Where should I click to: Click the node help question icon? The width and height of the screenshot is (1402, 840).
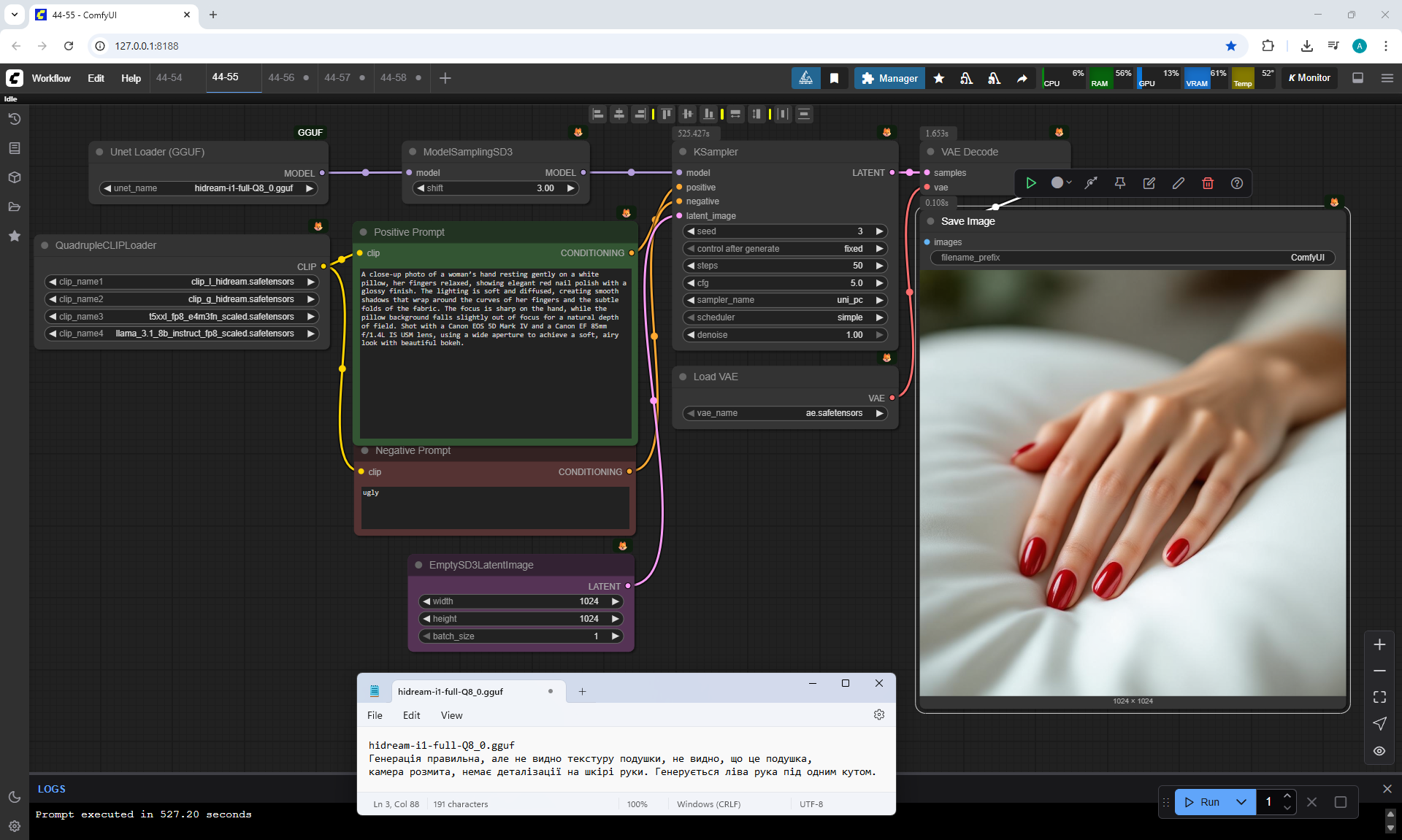tap(1236, 183)
